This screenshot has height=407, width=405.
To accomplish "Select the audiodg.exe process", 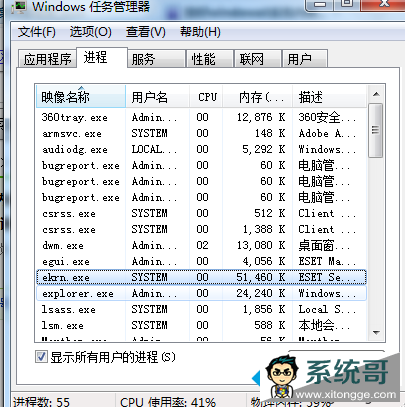I will (x=201, y=149).
